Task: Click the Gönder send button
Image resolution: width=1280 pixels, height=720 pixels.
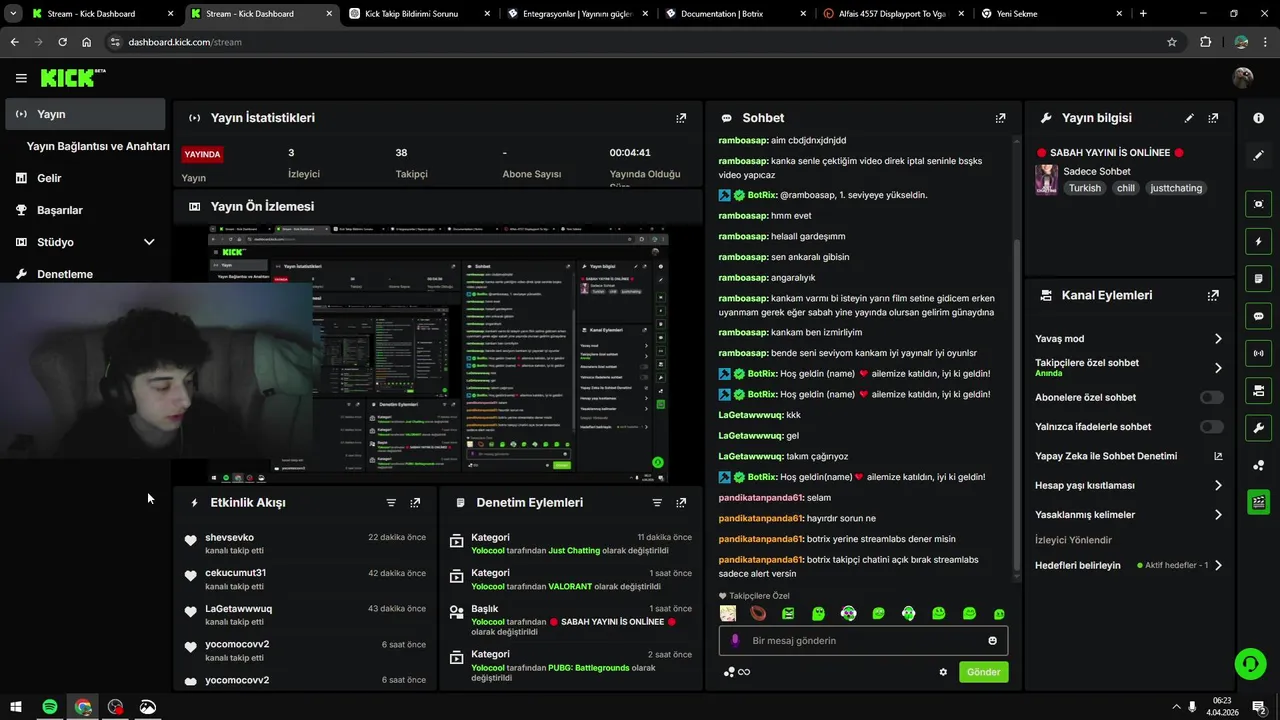Action: 983,672
